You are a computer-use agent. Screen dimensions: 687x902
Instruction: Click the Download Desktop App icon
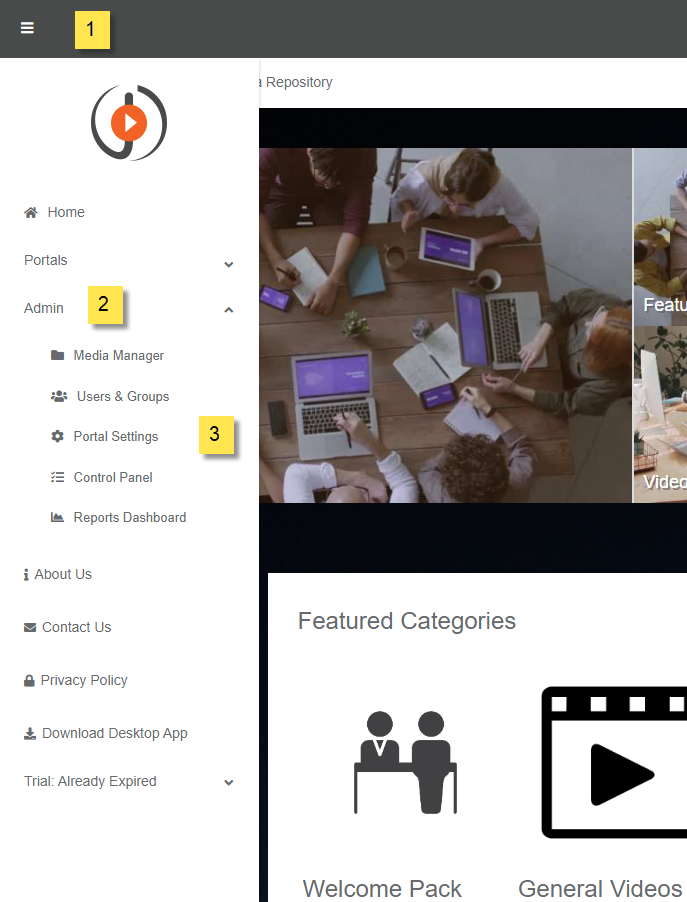point(30,733)
